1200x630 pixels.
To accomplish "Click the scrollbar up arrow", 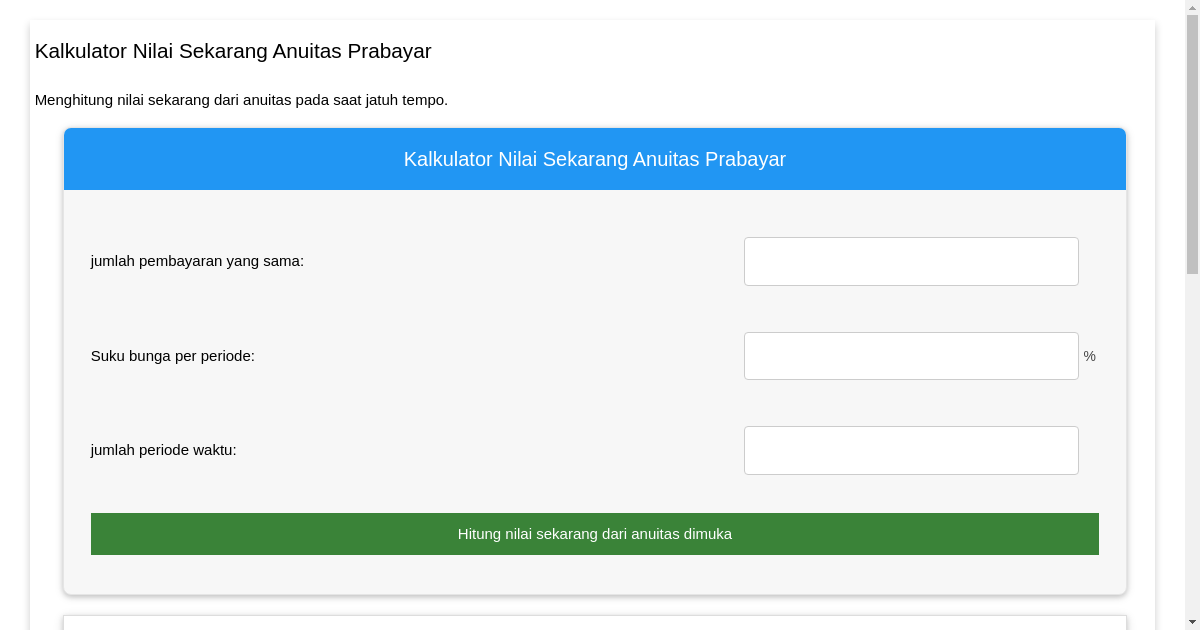I will click(x=1193, y=6).
